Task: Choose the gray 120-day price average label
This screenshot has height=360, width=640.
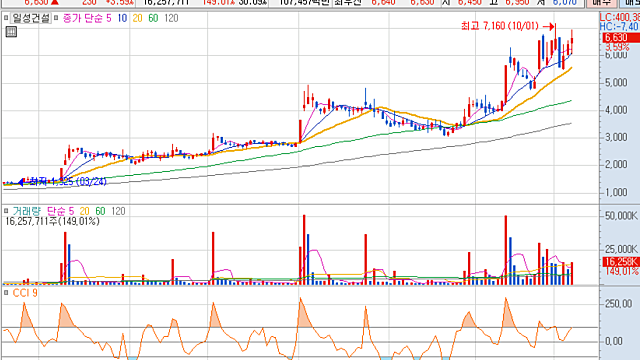Action: [171, 18]
